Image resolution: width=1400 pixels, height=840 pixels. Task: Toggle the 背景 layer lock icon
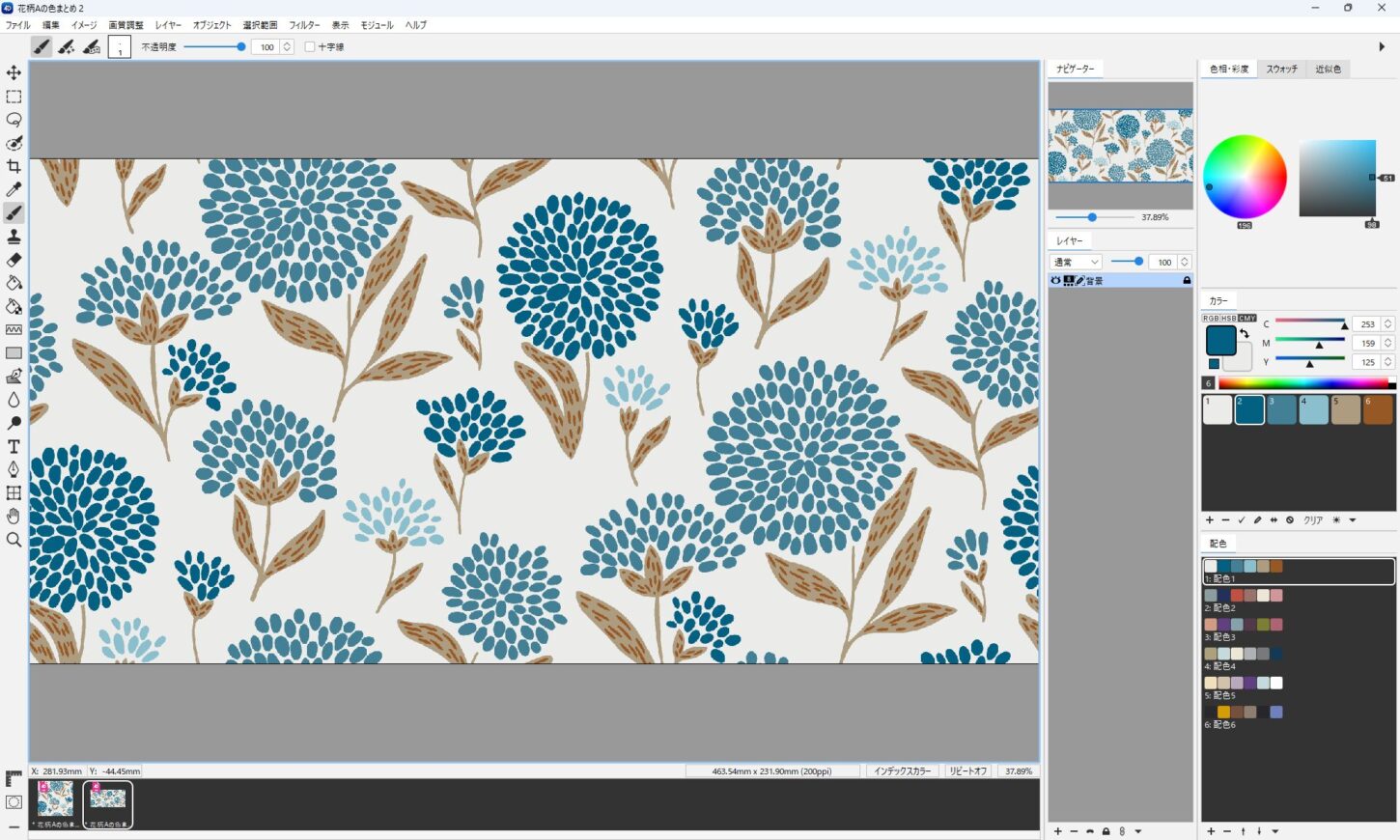[x=1187, y=280]
